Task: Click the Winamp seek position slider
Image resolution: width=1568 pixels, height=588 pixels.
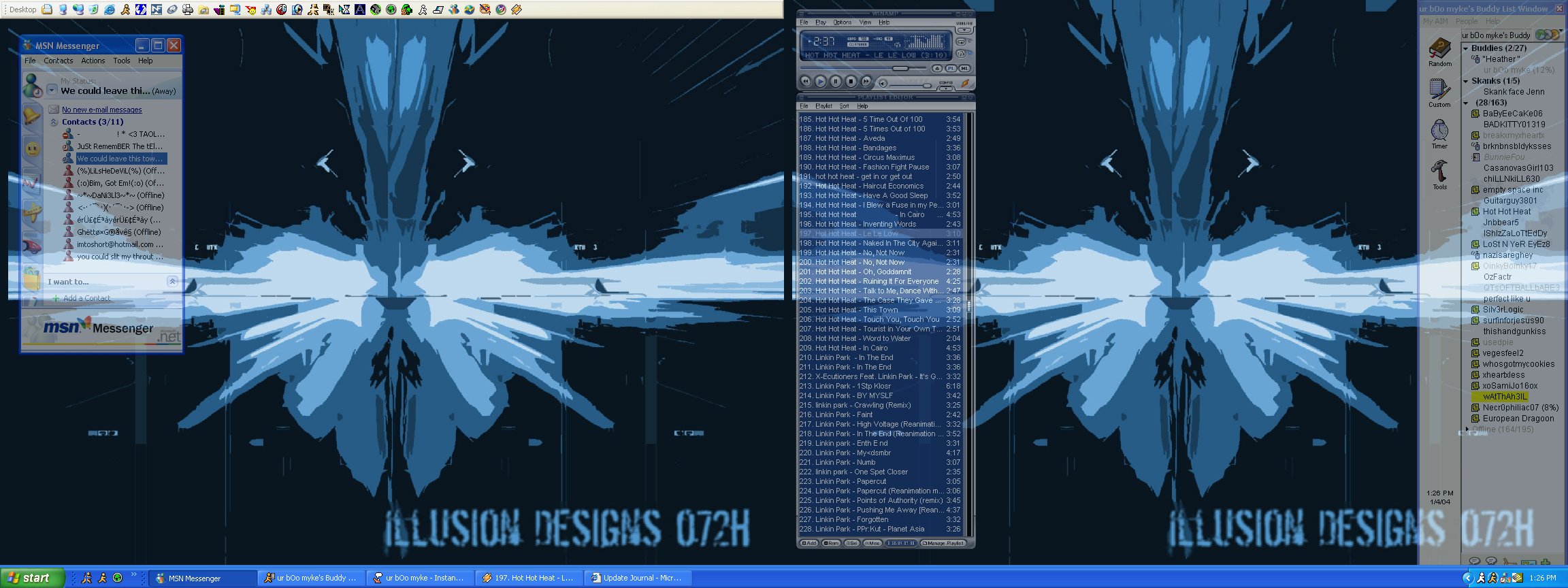Action: (863, 68)
